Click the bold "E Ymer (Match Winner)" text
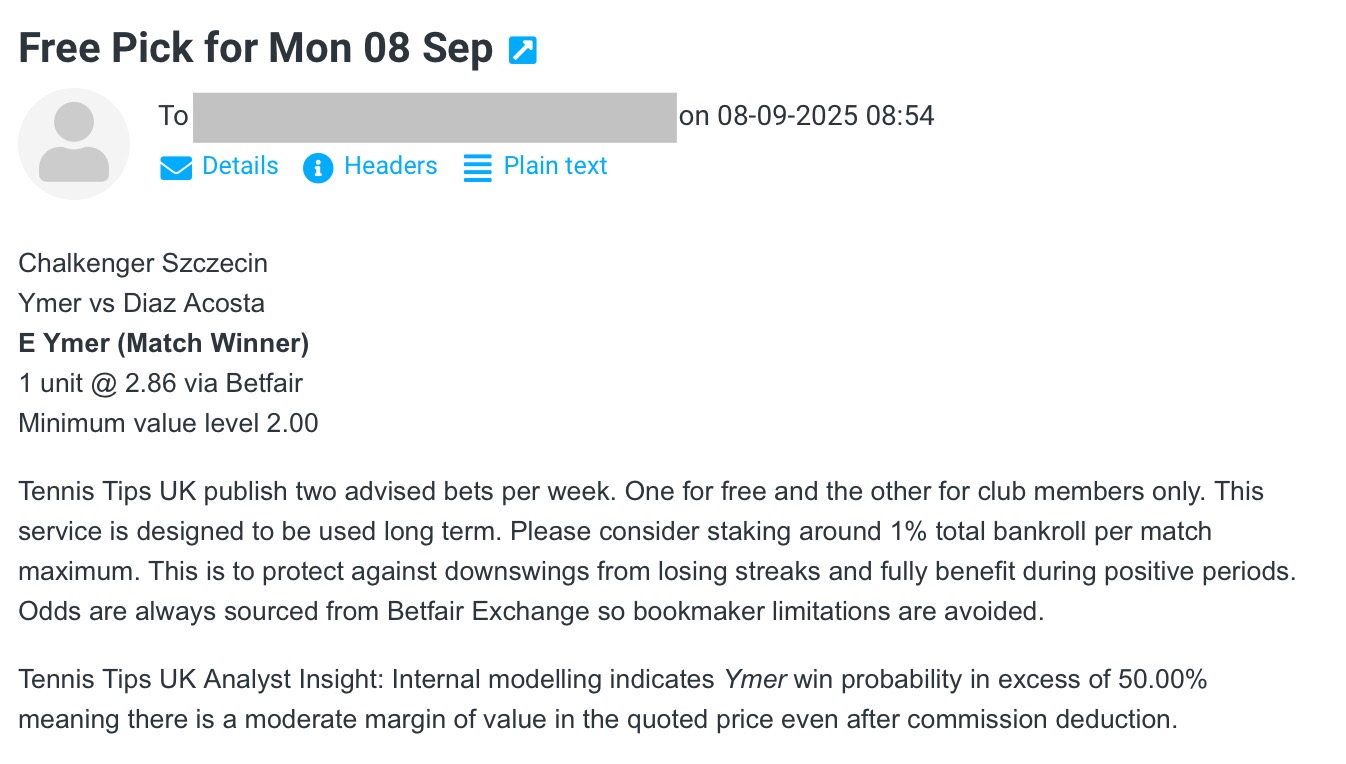 click(164, 344)
